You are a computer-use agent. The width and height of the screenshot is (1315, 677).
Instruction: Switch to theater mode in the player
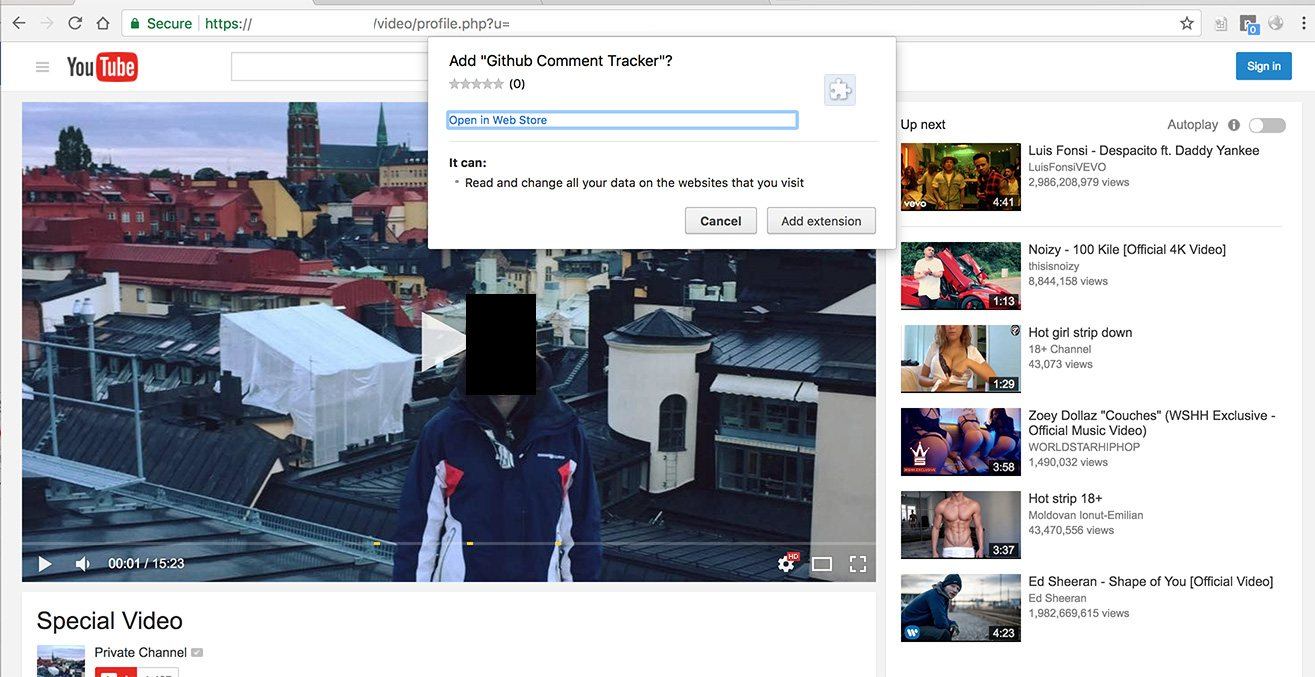click(822, 564)
